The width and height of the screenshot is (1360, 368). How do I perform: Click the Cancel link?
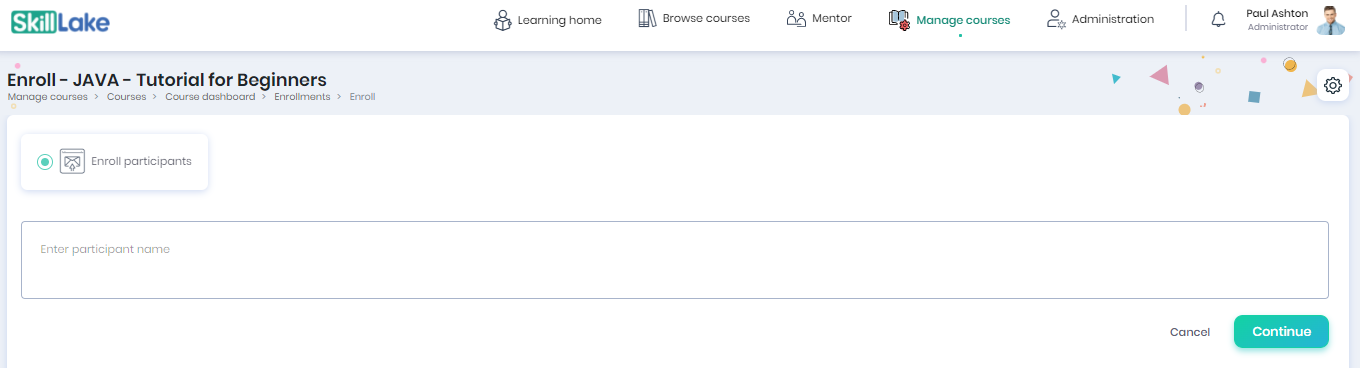[x=1190, y=332]
